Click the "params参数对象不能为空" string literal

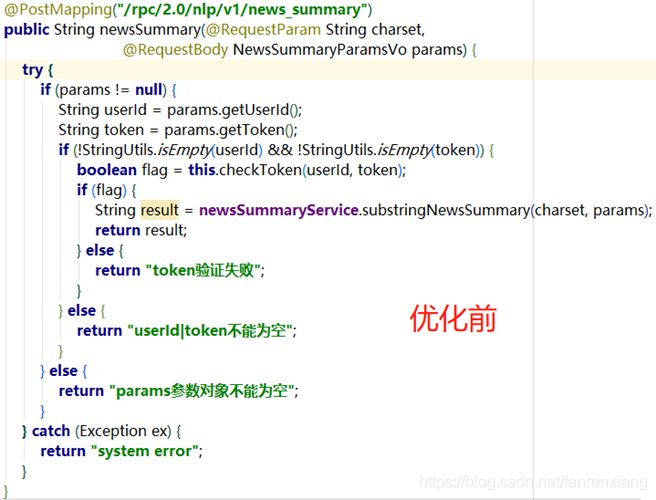202,391
